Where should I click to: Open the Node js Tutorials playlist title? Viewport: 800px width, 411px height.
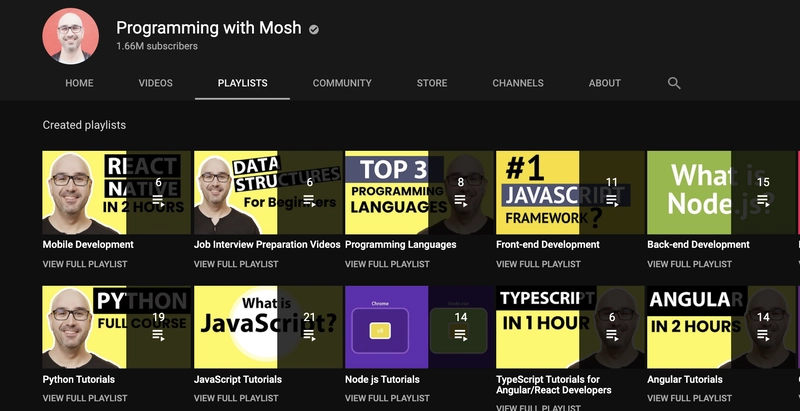pyautogui.click(x=382, y=379)
